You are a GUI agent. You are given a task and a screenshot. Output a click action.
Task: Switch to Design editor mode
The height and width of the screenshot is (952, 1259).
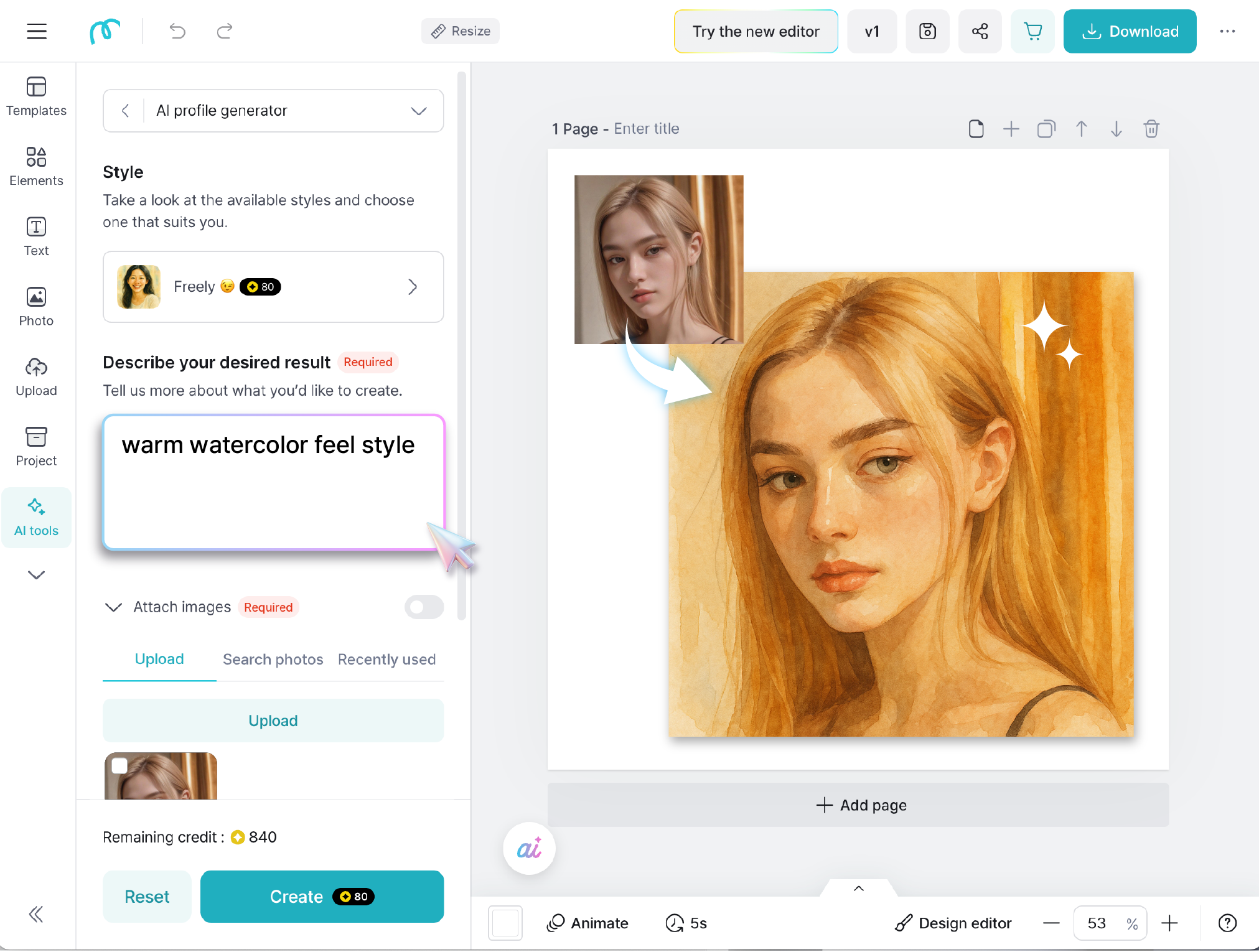pos(953,923)
